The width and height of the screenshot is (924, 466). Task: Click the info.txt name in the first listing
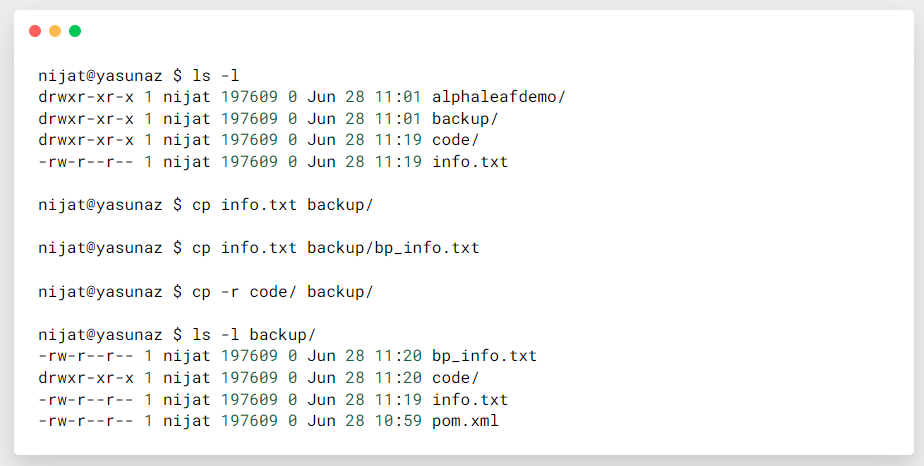coord(470,161)
